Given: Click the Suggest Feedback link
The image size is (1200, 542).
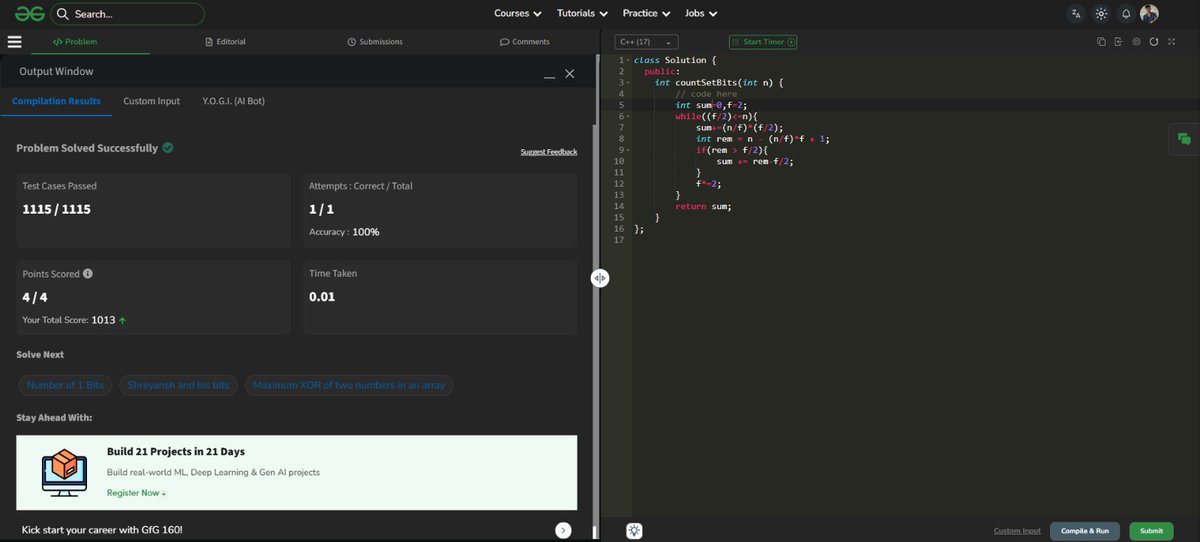Looking at the screenshot, I should tap(549, 152).
